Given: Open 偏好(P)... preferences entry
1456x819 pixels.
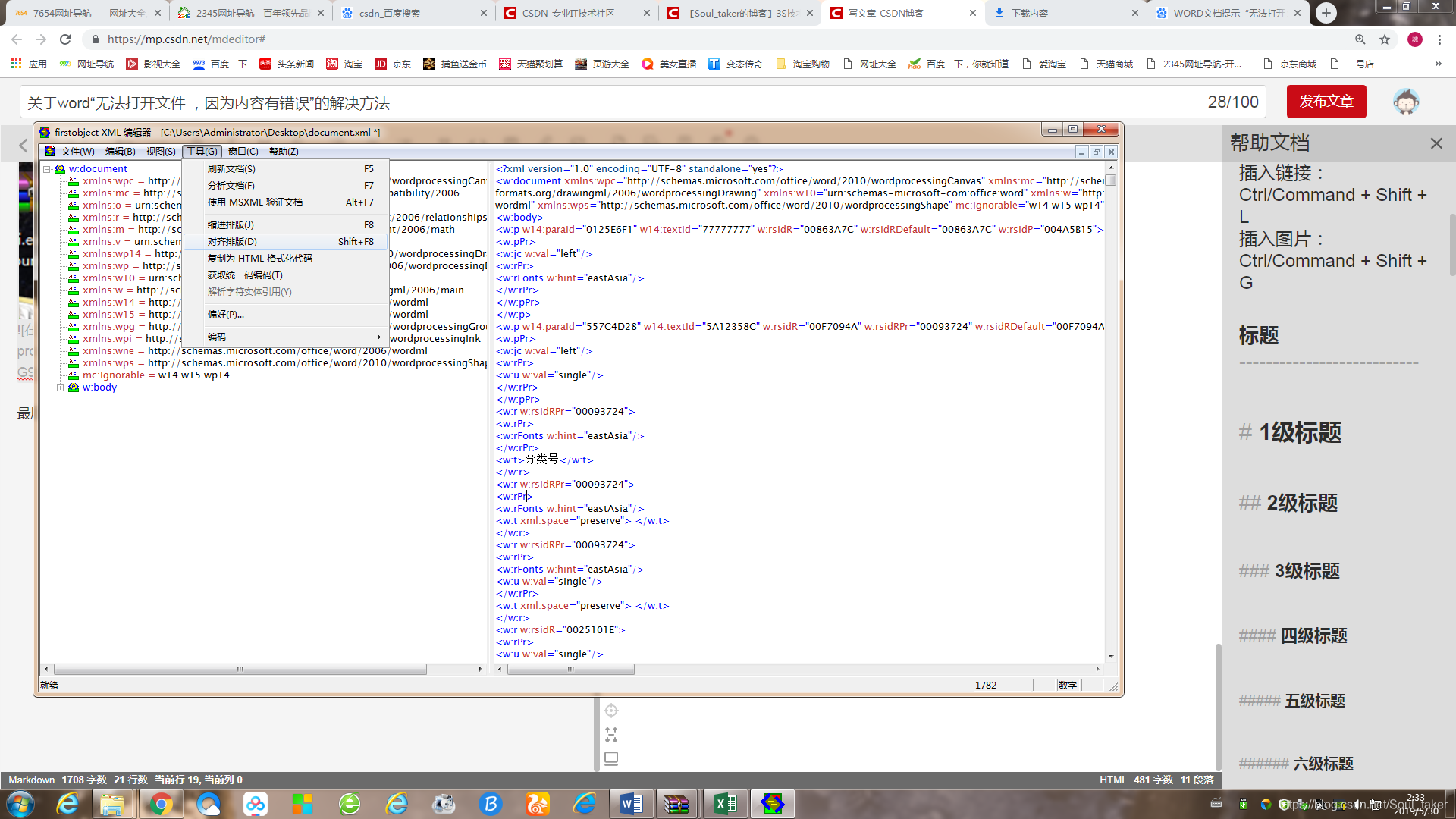Looking at the screenshot, I should coord(287,315).
